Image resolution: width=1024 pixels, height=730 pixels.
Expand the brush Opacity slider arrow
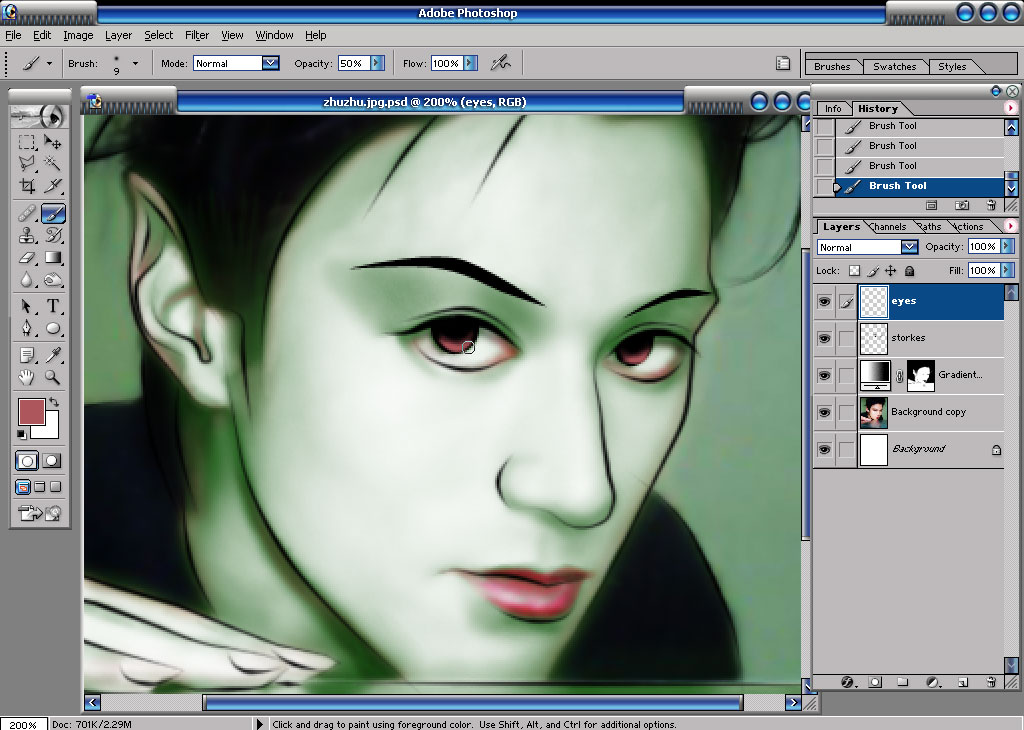click(377, 63)
